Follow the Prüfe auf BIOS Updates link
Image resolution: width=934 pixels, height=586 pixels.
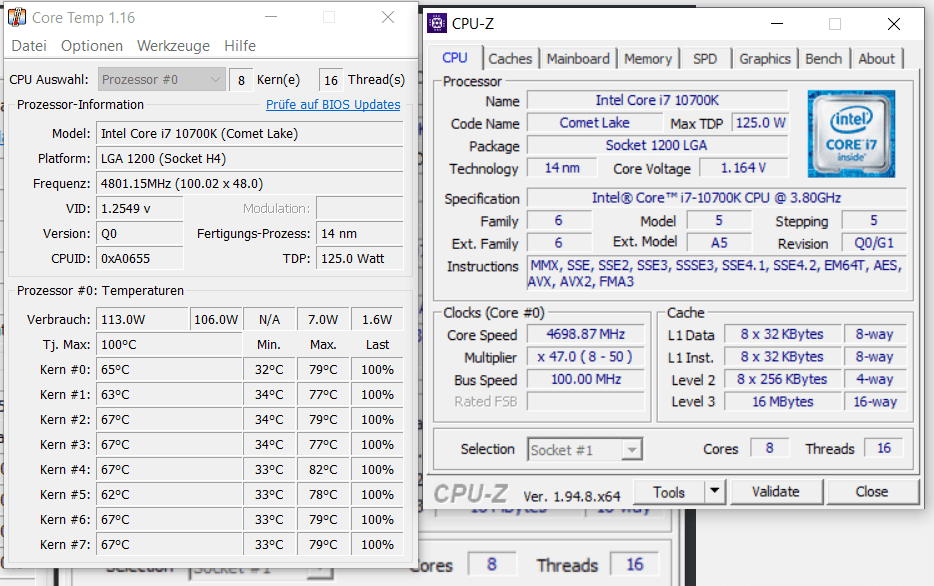[x=333, y=105]
